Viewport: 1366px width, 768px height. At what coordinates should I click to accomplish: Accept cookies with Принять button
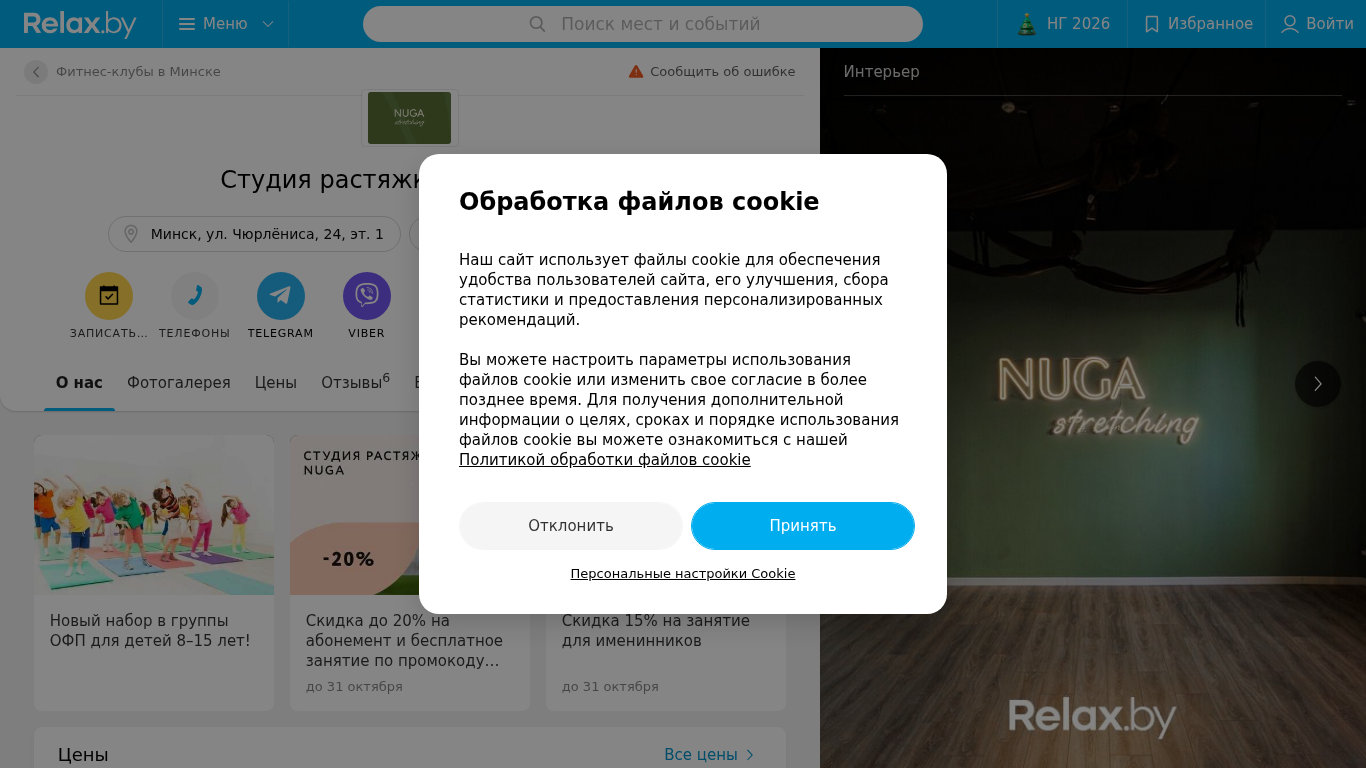(x=803, y=526)
